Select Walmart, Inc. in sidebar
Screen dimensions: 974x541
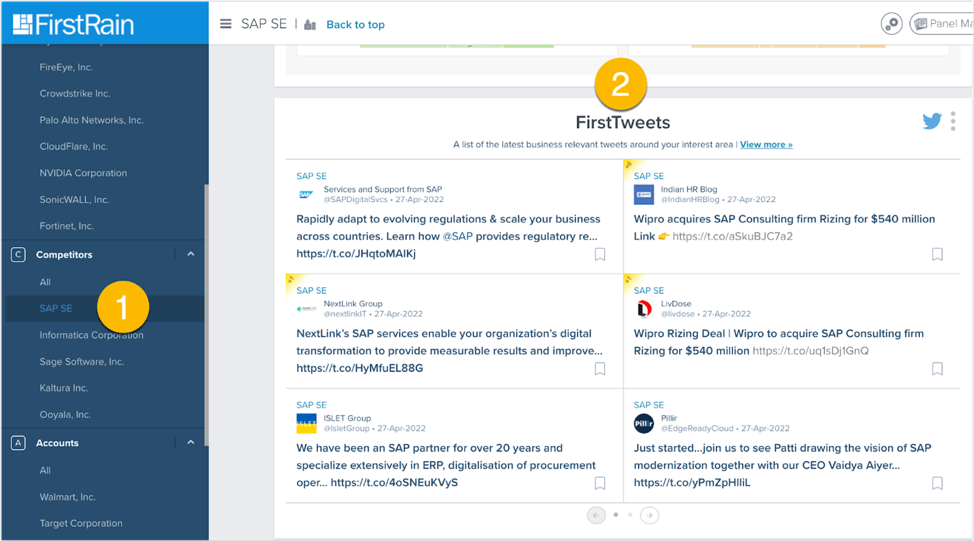click(67, 497)
